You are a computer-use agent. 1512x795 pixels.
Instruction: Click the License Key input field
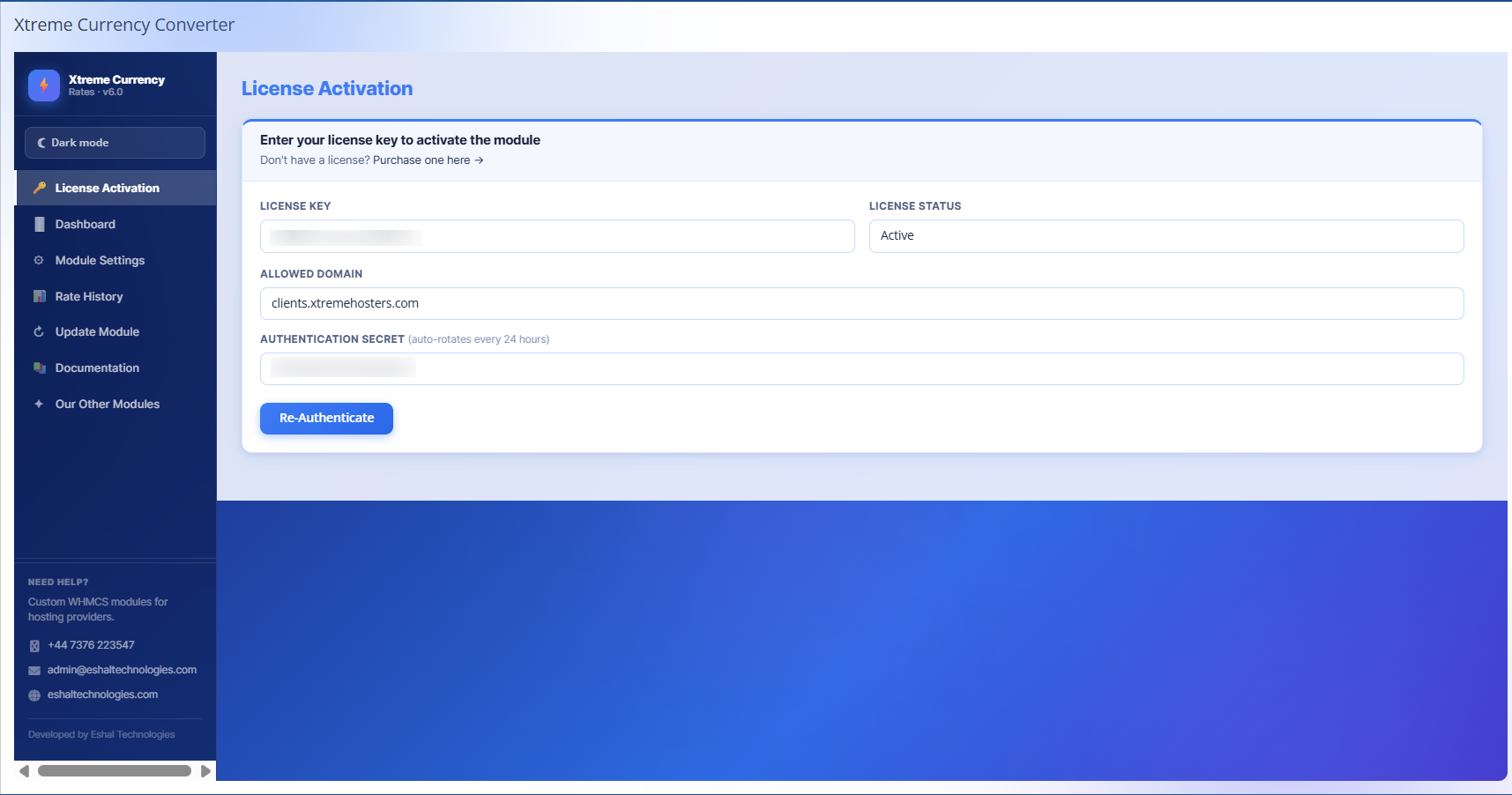pos(557,236)
